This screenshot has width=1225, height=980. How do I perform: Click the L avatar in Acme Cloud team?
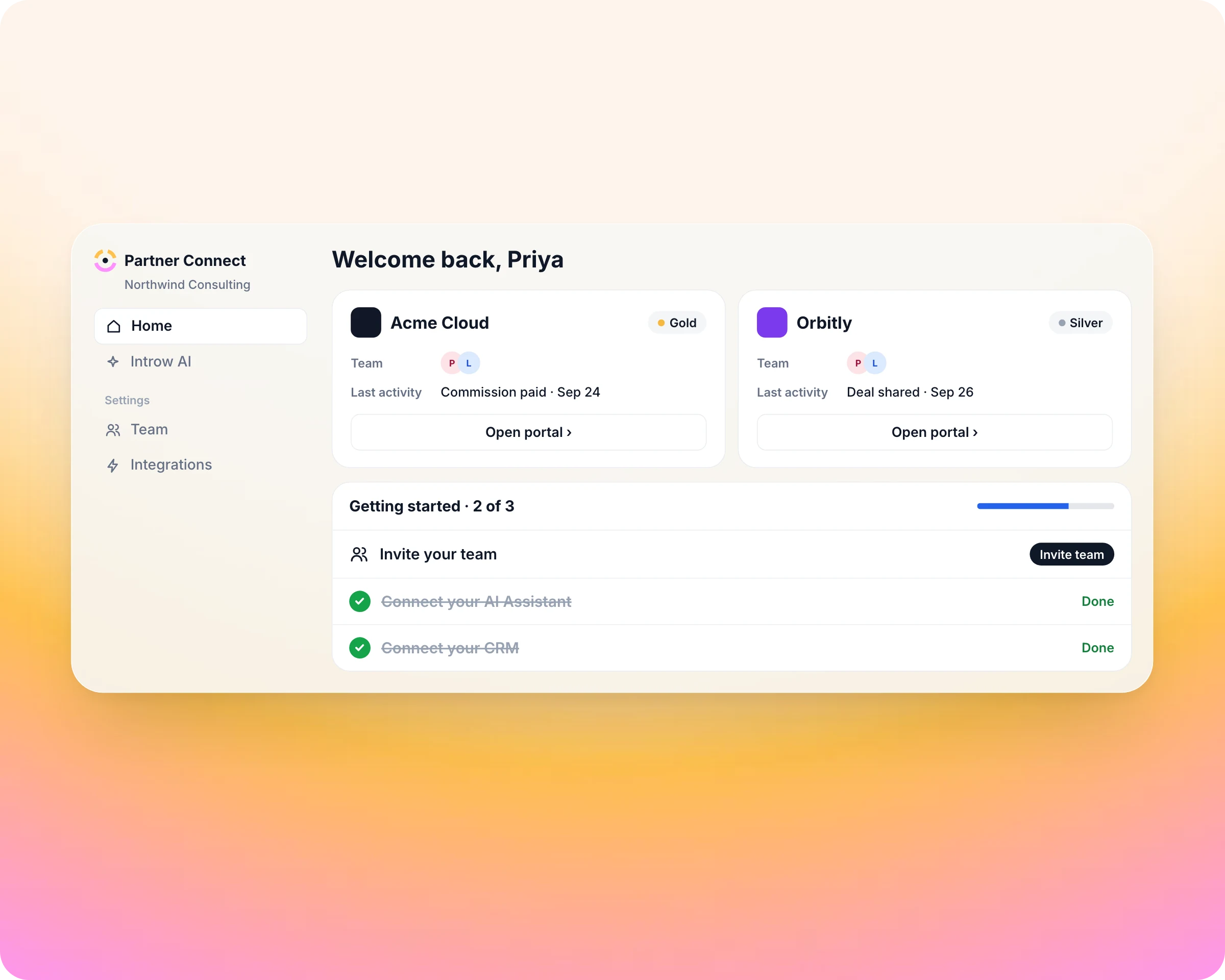coord(469,363)
